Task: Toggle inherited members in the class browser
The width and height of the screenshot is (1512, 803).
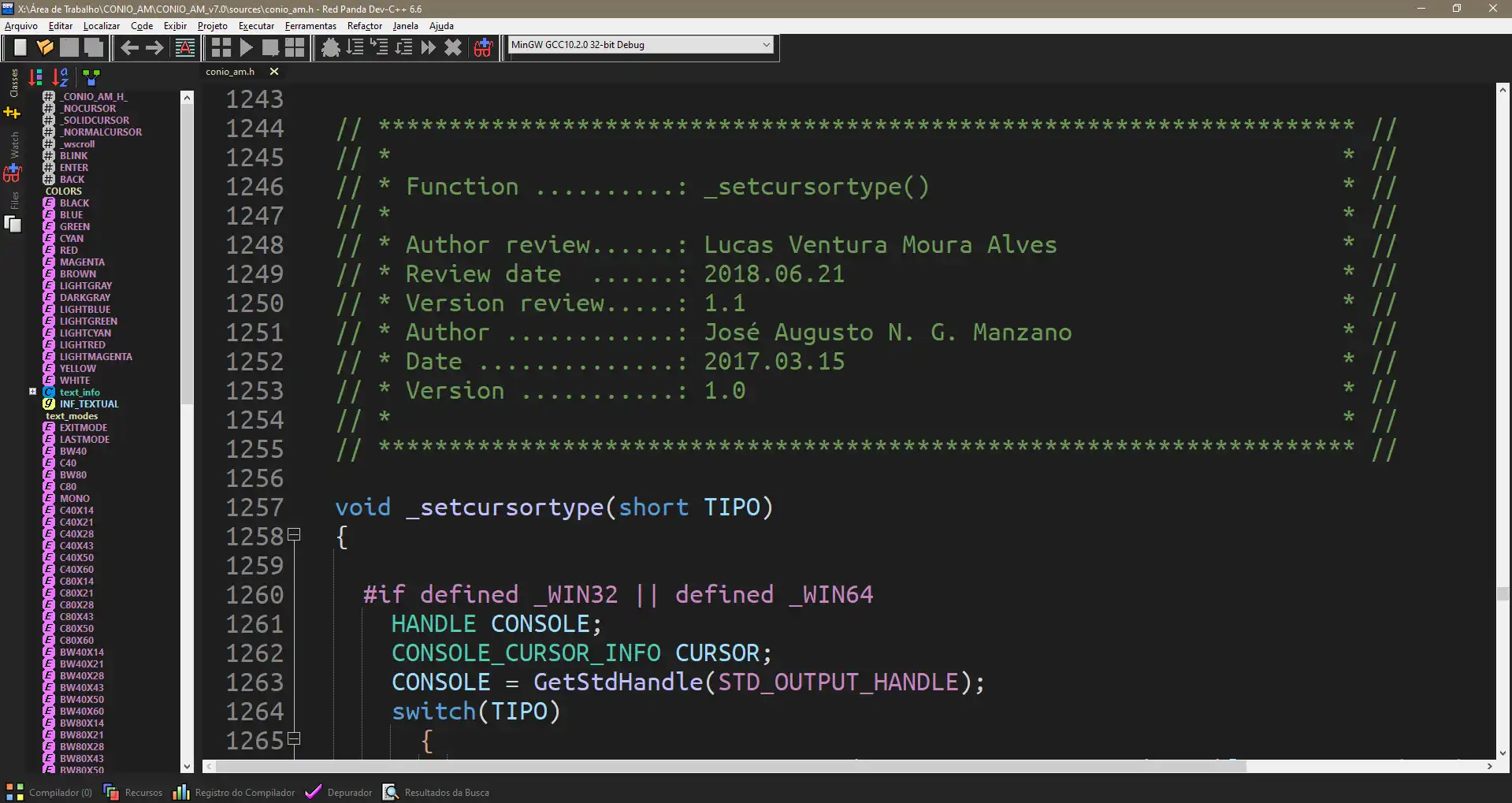Action: tap(91, 77)
